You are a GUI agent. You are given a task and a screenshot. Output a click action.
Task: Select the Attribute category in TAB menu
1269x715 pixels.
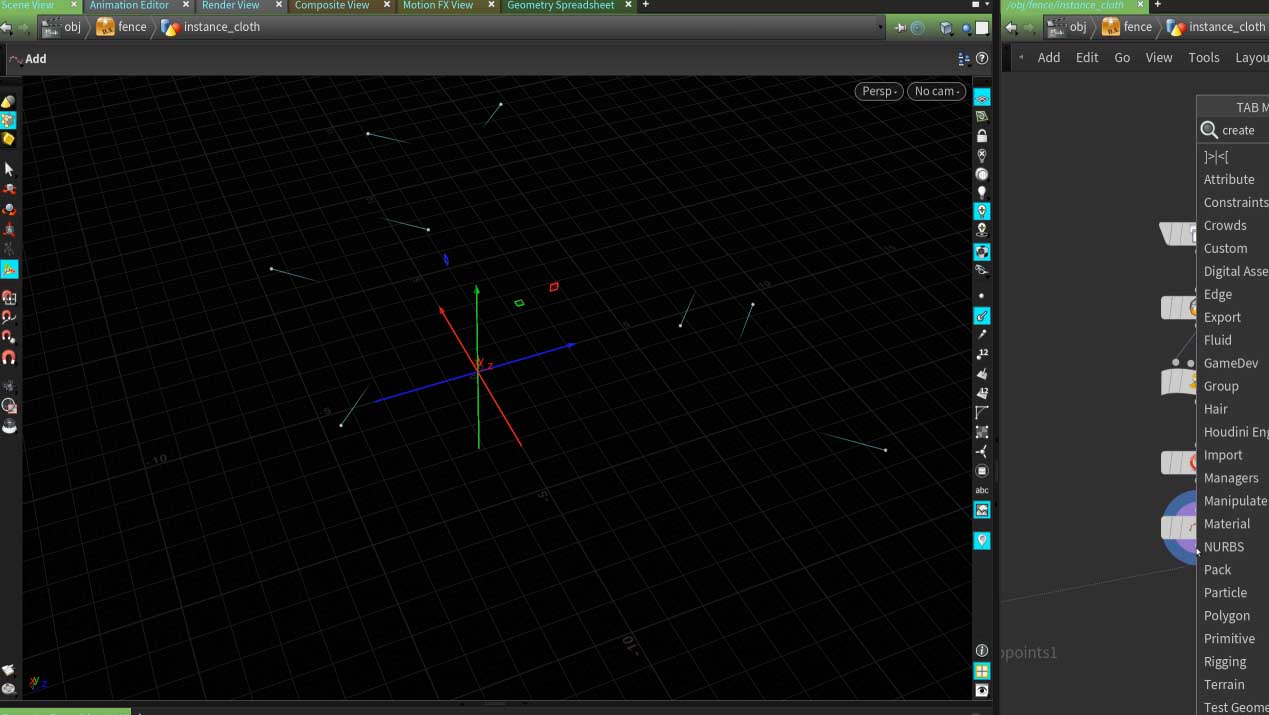pyautogui.click(x=1229, y=180)
